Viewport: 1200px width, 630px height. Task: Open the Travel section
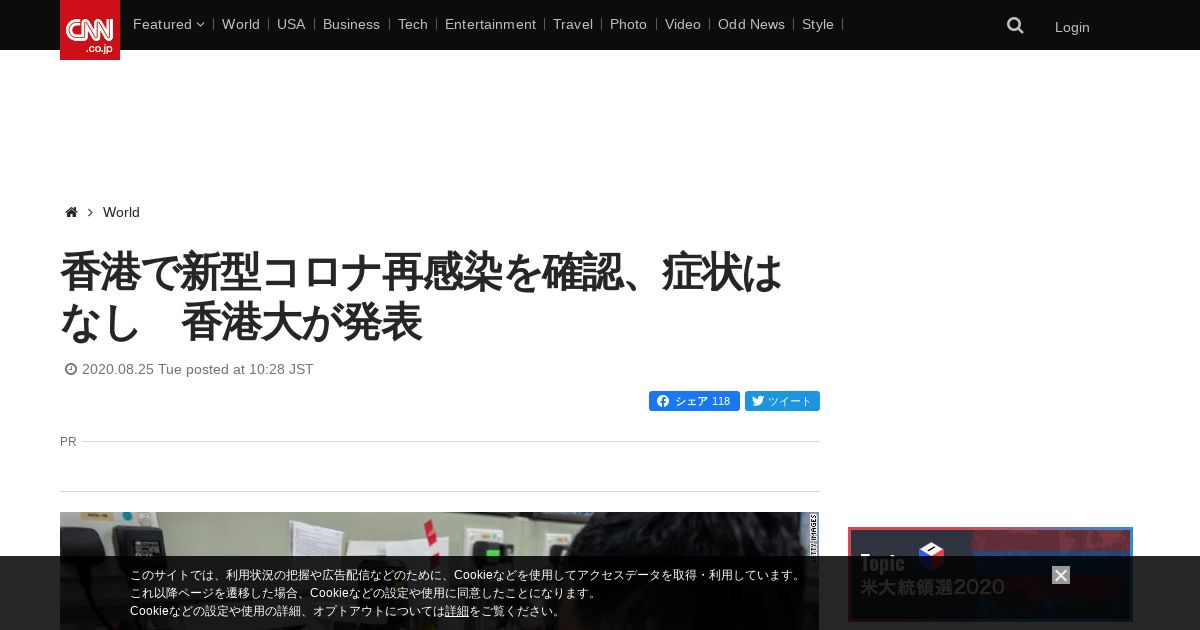click(x=573, y=24)
